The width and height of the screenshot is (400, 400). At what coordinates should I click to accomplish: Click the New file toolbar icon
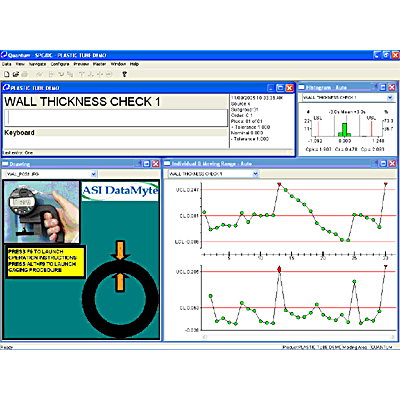coord(7,74)
